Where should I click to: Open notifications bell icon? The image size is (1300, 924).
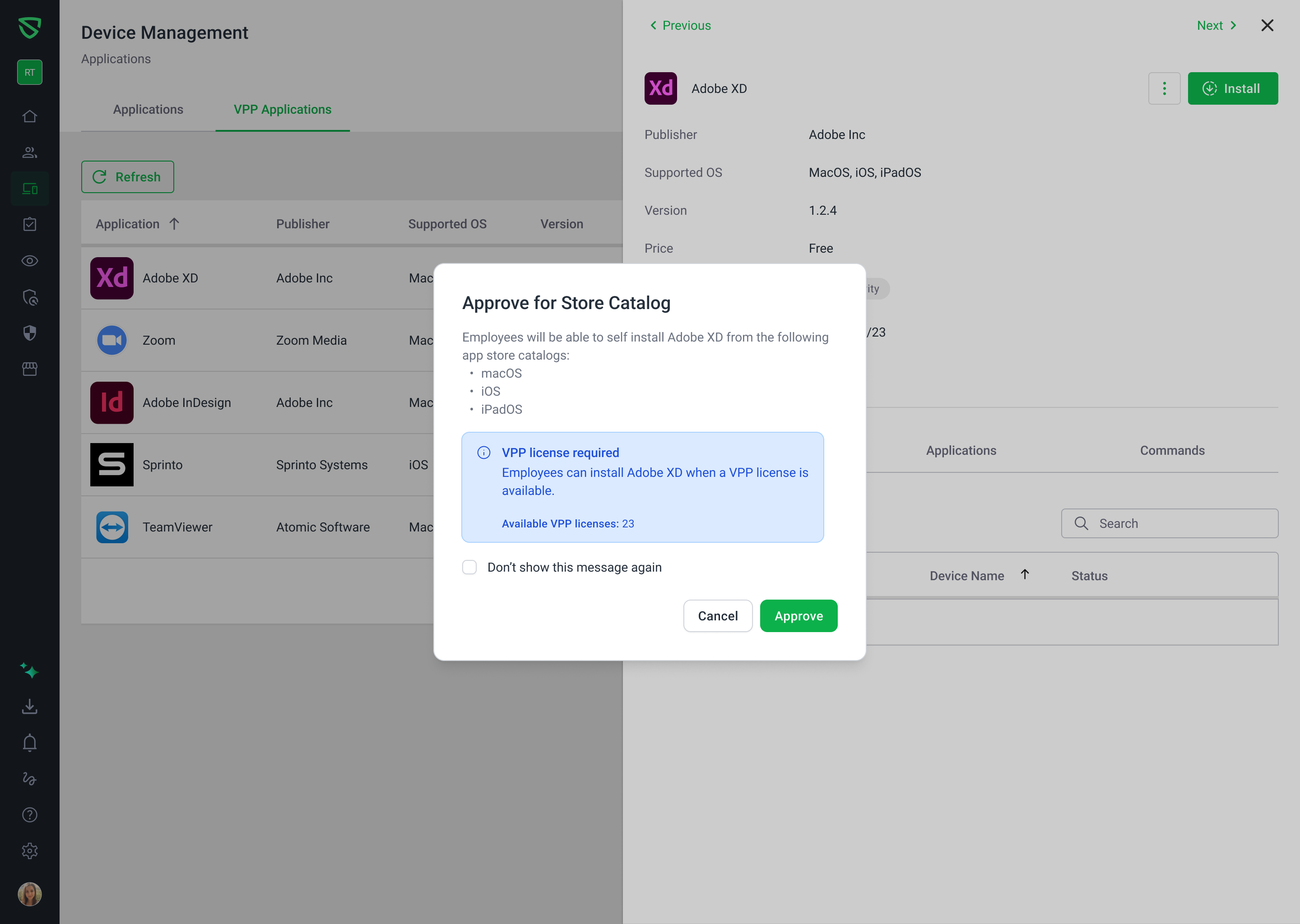point(30,743)
